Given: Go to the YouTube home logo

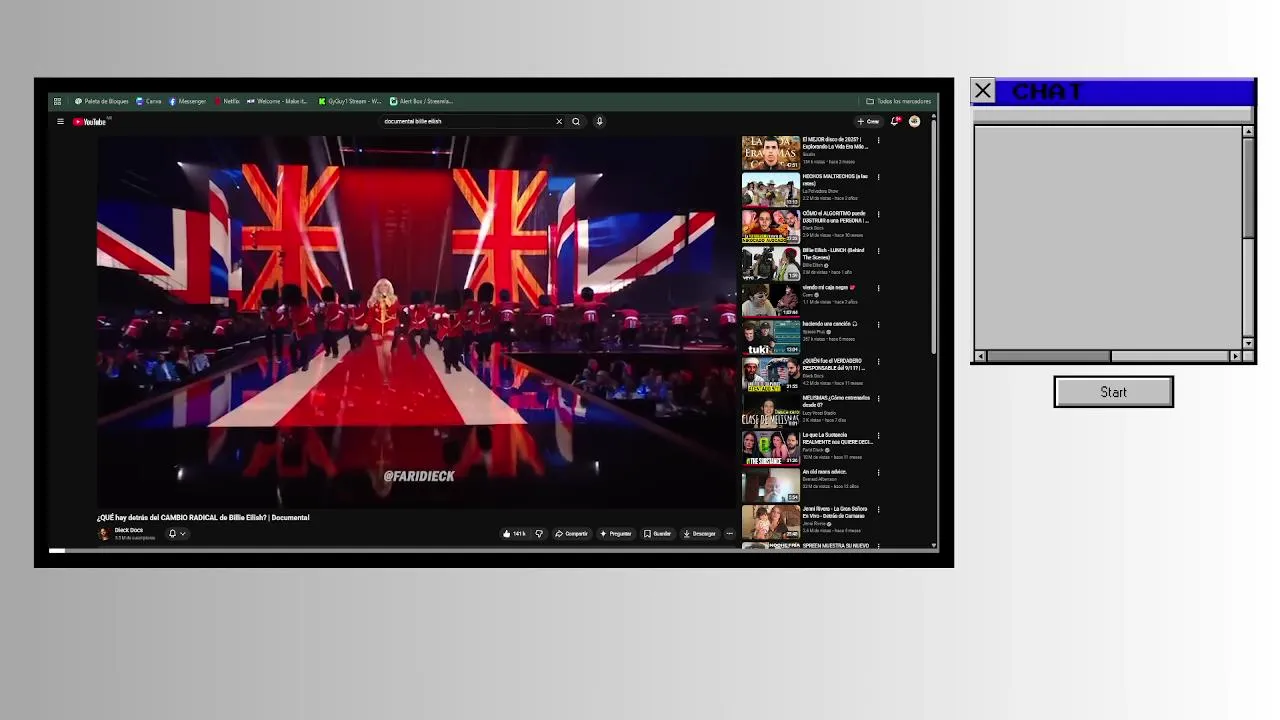Looking at the screenshot, I should point(89,122).
